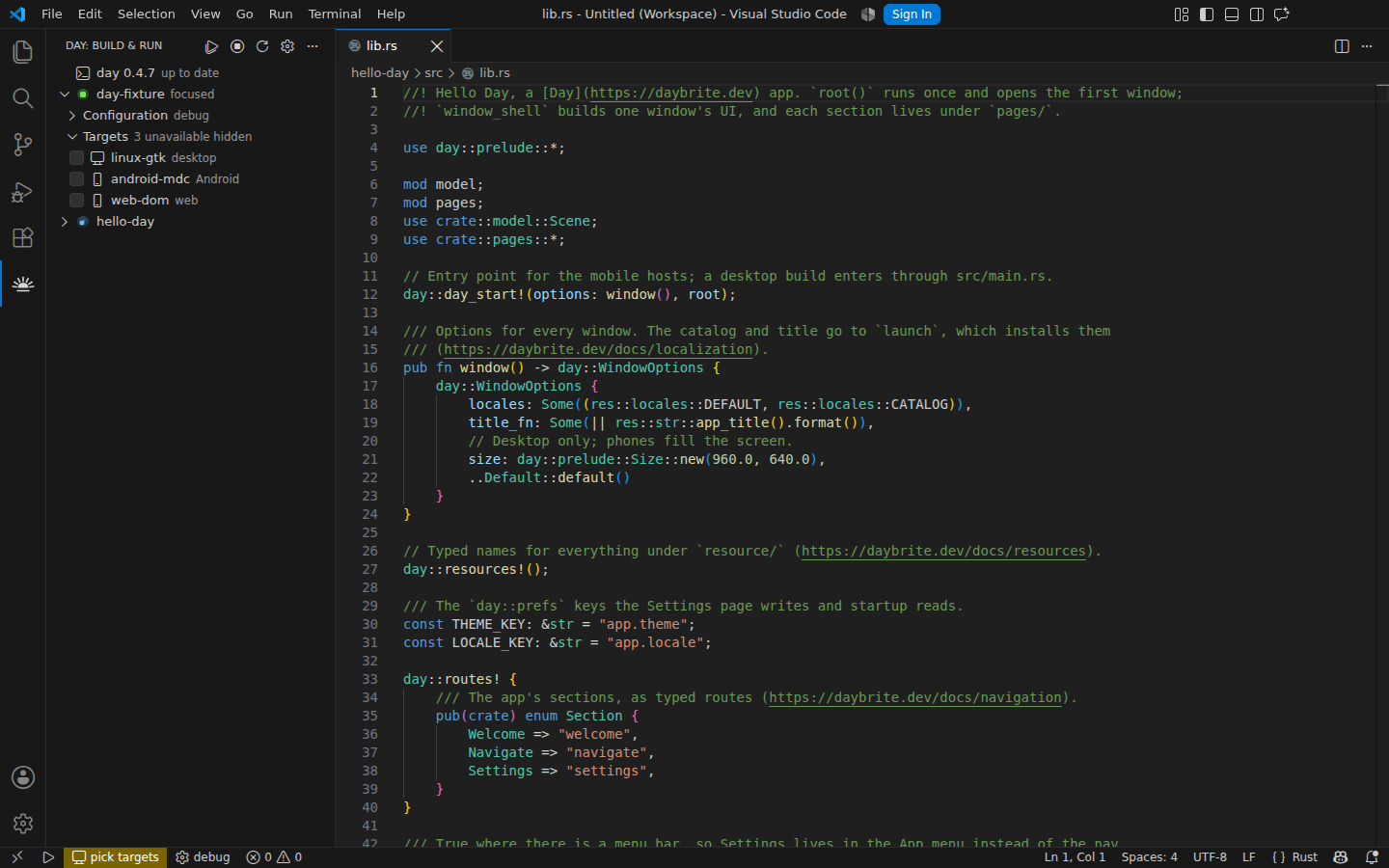Expand the hello-day project node
This screenshot has width=1389, height=868.
pos(65,222)
